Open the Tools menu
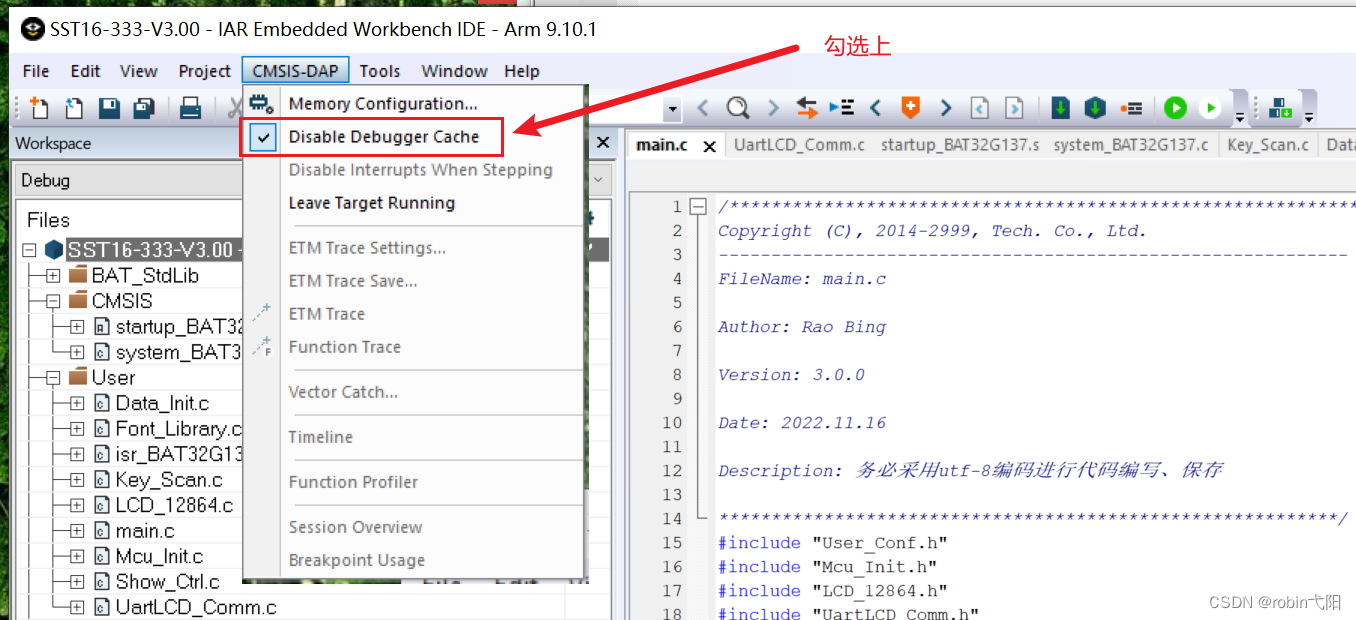1356x620 pixels. (x=380, y=71)
